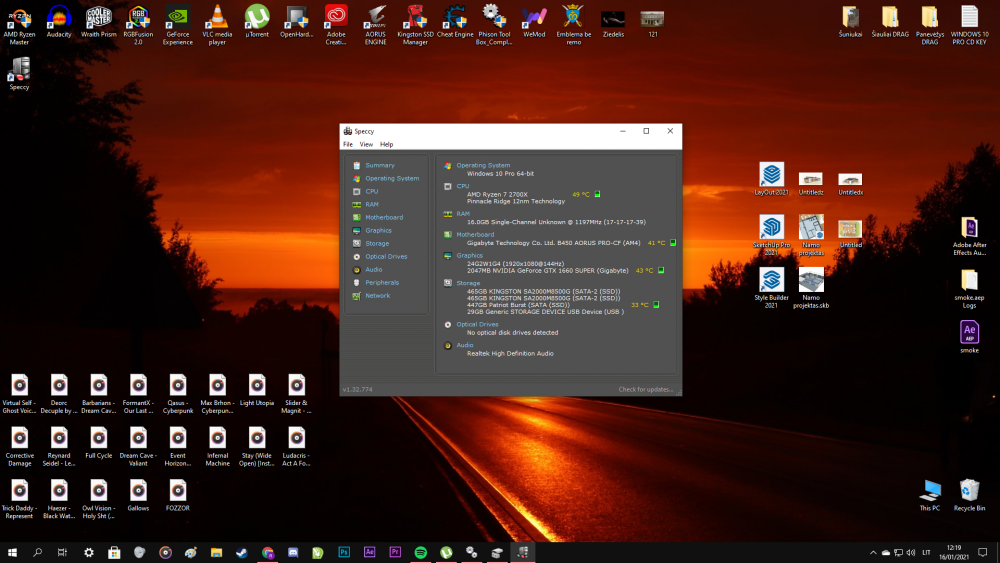This screenshot has height=563, width=1000.
Task: Select the WINDOWS 10 PRO CD KEY file
Action: click(x=969, y=26)
